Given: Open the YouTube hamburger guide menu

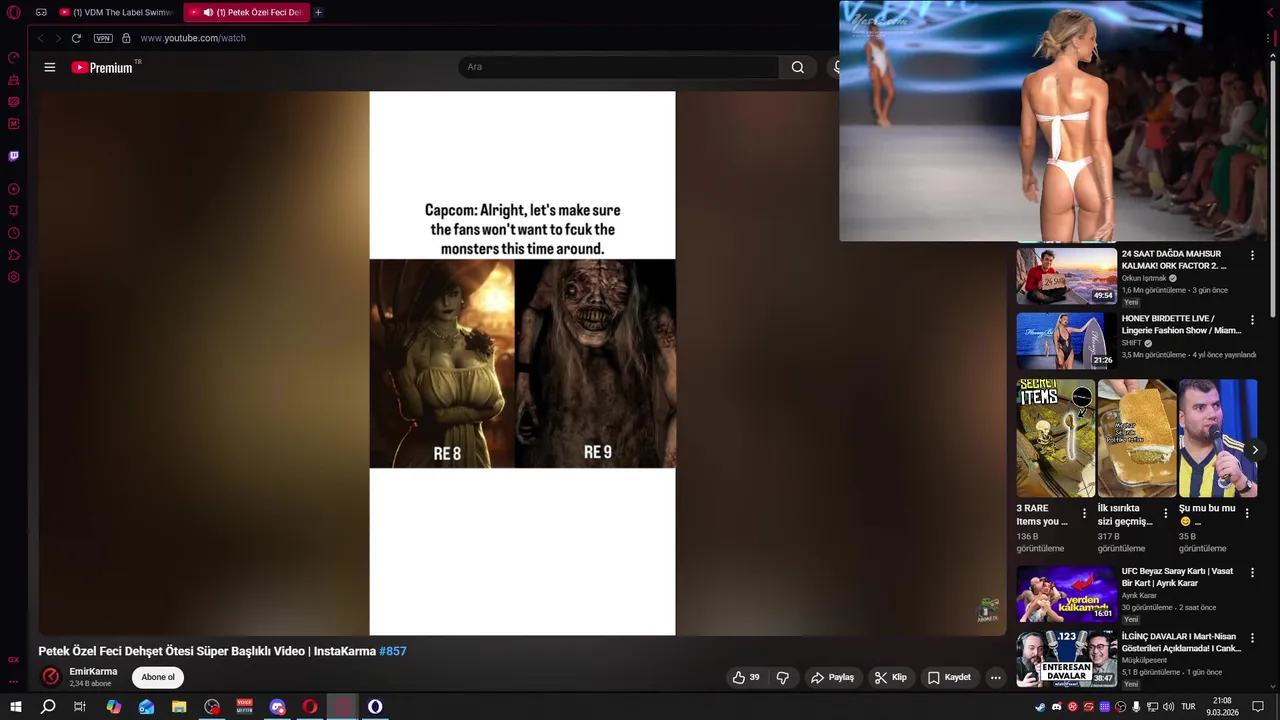Looking at the screenshot, I should pos(50,67).
